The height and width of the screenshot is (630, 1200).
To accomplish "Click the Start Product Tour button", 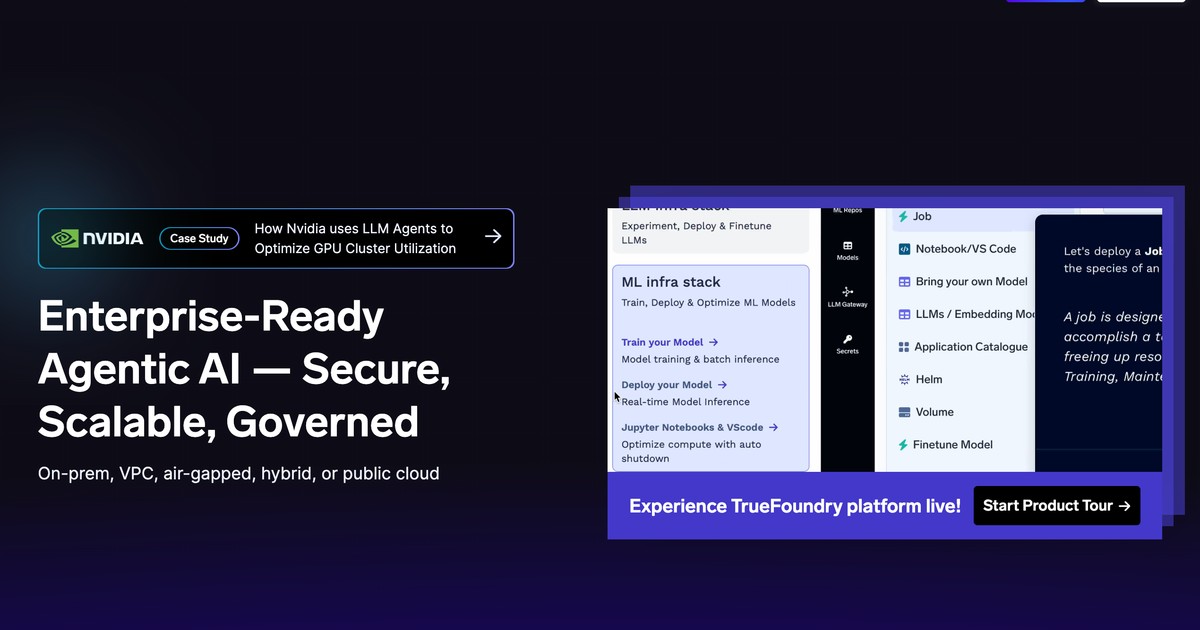I will point(1057,506).
